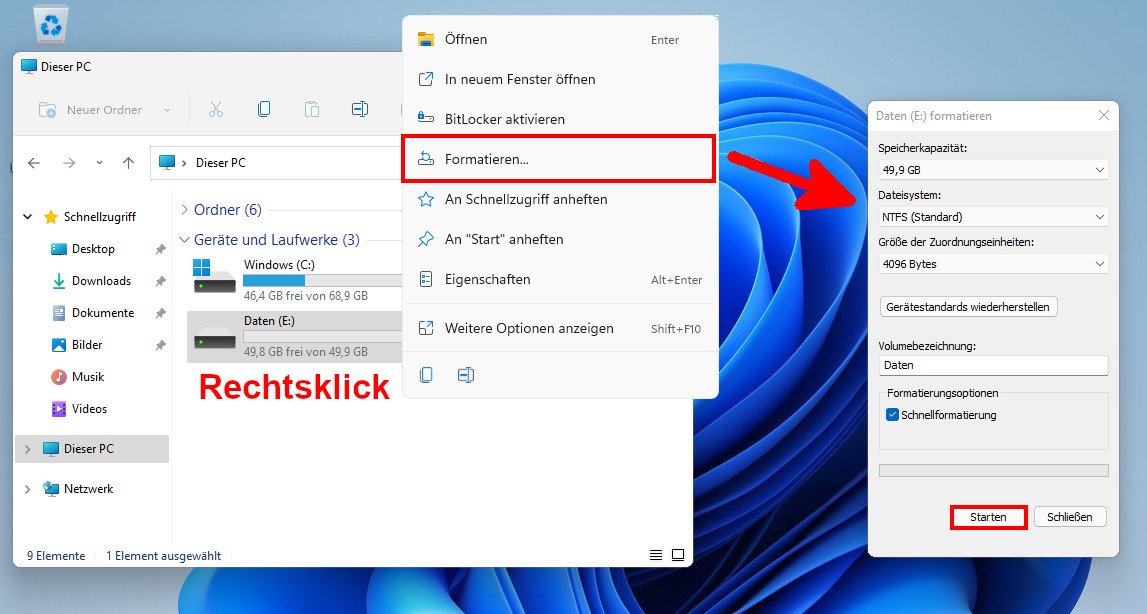Click the Copy icon in the toolbar
Image resolution: width=1147 pixels, height=614 pixels.
[x=263, y=110]
